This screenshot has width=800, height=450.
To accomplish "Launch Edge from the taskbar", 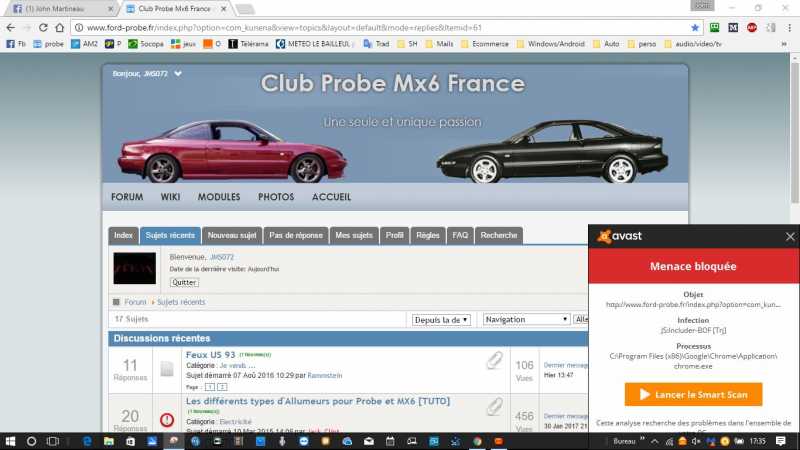I will pyautogui.click(x=87, y=441).
